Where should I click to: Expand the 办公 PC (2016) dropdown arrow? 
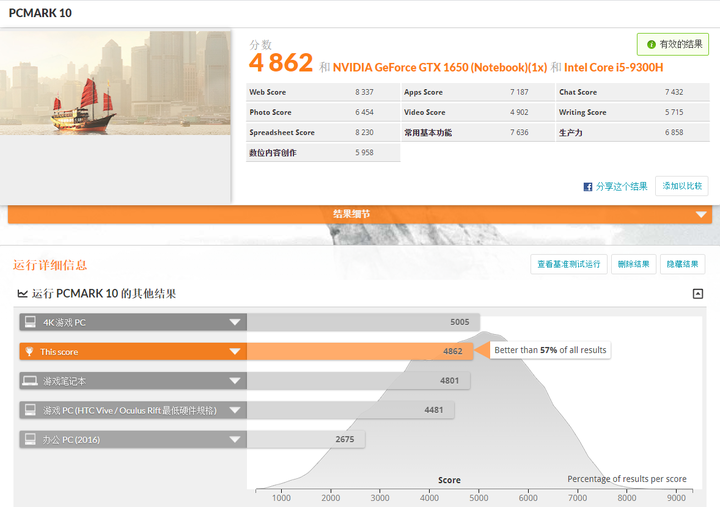pos(235,439)
